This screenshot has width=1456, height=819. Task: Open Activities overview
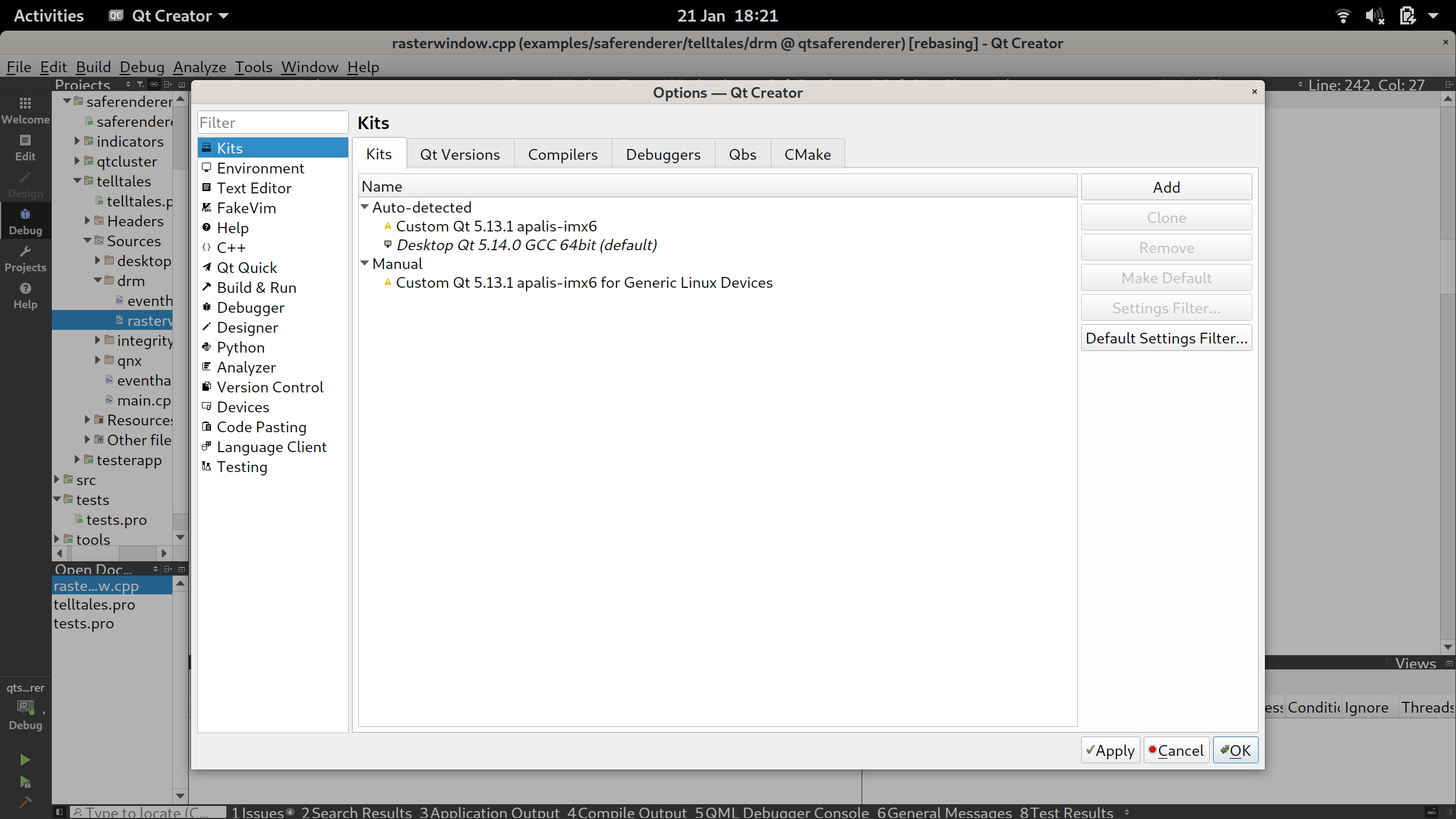pyautogui.click(x=48, y=16)
